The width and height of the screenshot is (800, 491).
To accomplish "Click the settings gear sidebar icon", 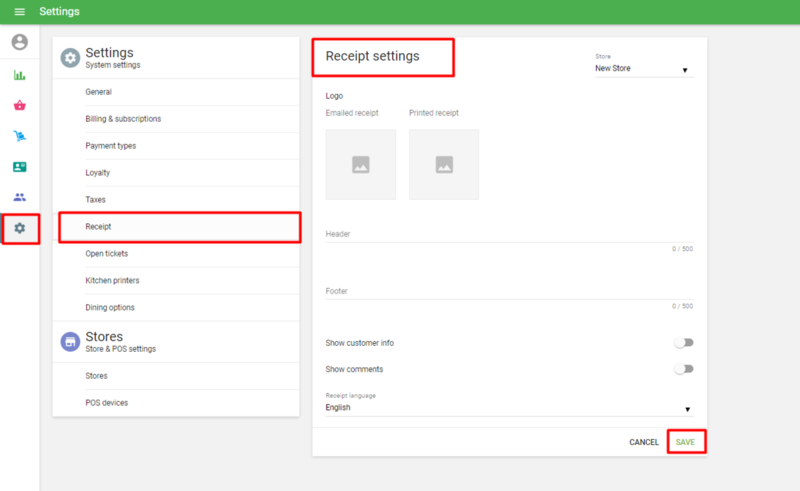I will (19, 228).
